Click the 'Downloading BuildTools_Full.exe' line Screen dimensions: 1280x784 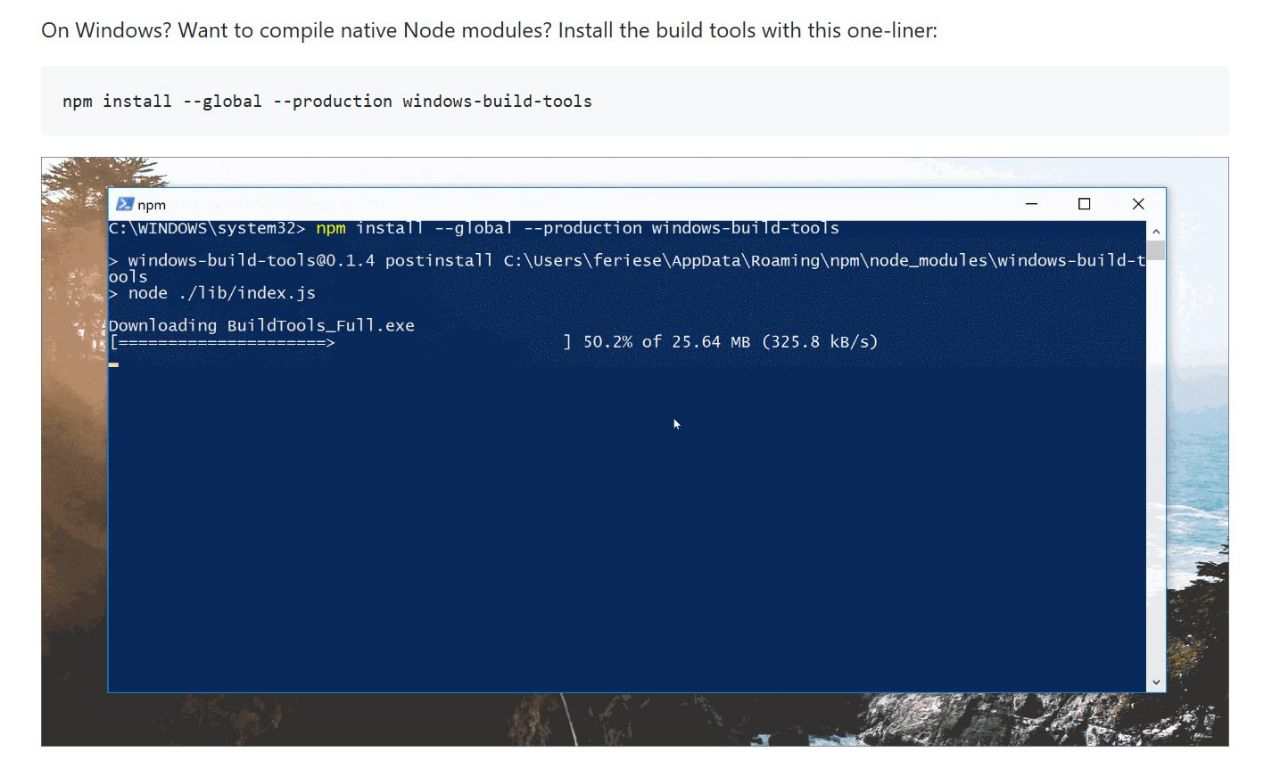click(x=261, y=326)
